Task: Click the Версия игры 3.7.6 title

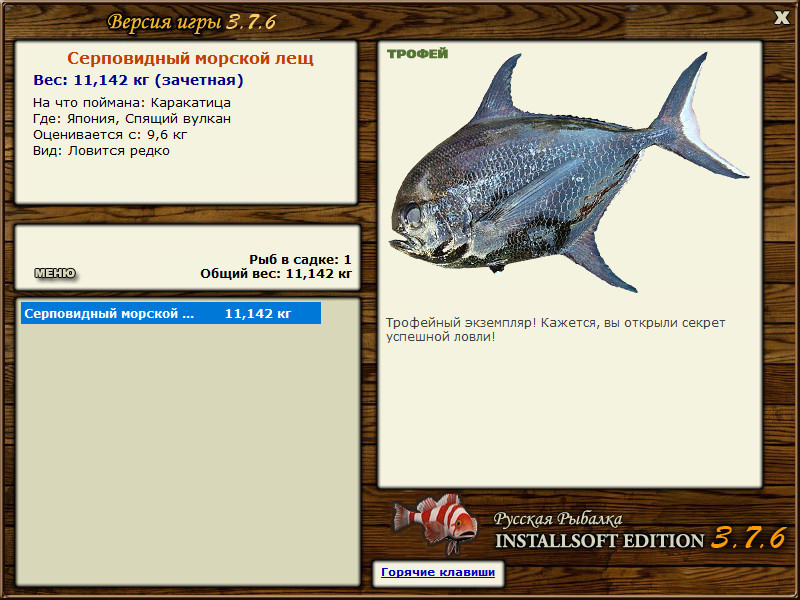Action: click(192, 22)
